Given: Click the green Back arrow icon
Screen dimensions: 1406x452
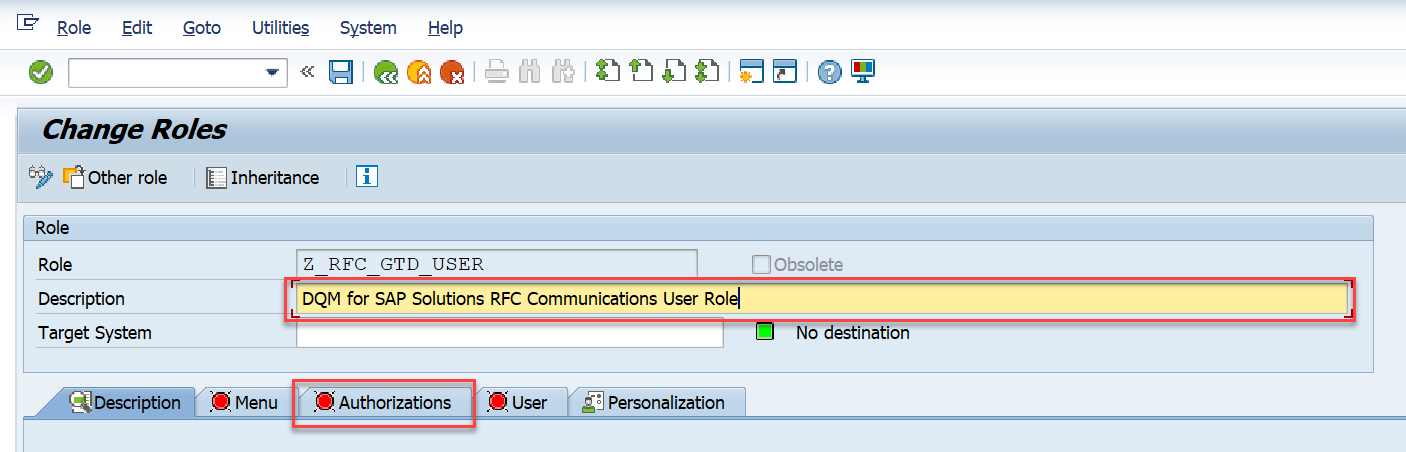Looking at the screenshot, I should click(x=385, y=72).
